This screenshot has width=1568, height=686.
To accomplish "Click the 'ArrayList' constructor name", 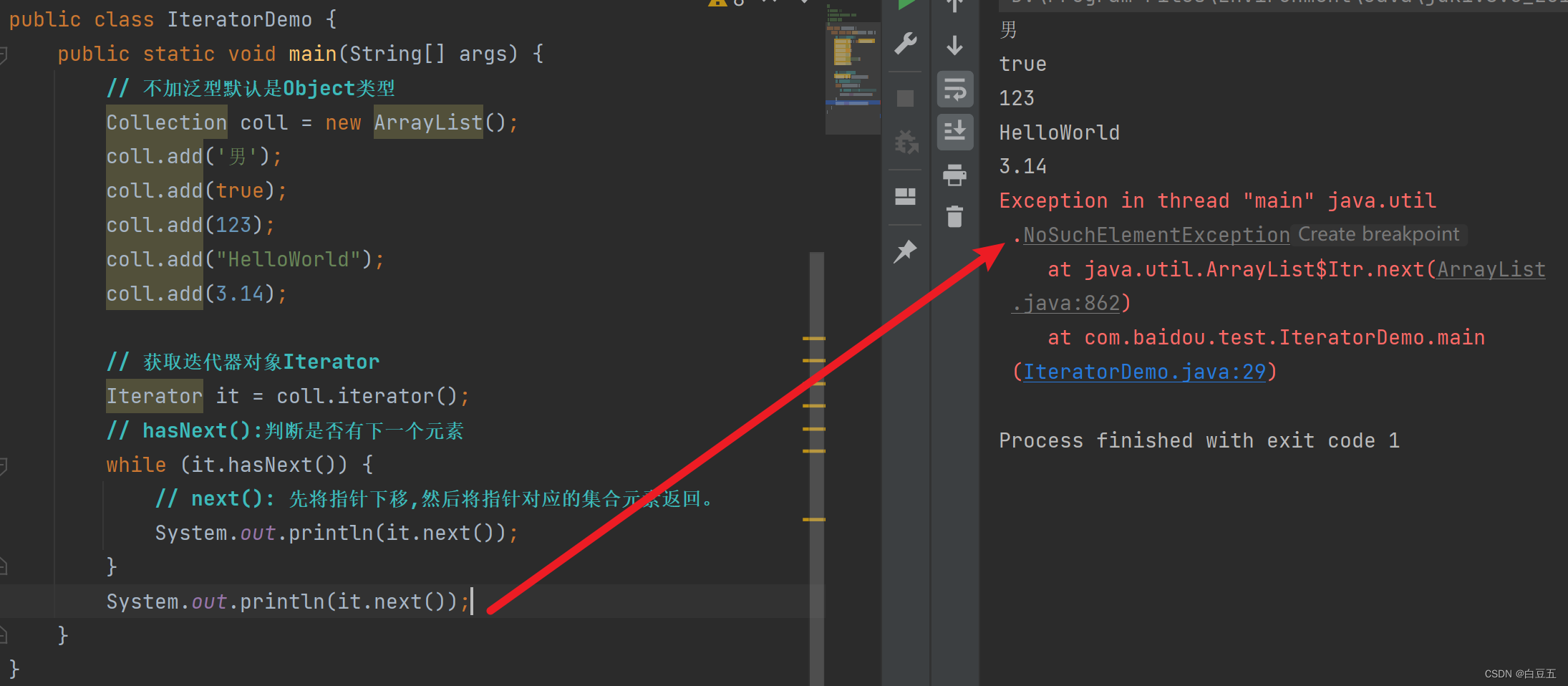I will (x=428, y=122).
